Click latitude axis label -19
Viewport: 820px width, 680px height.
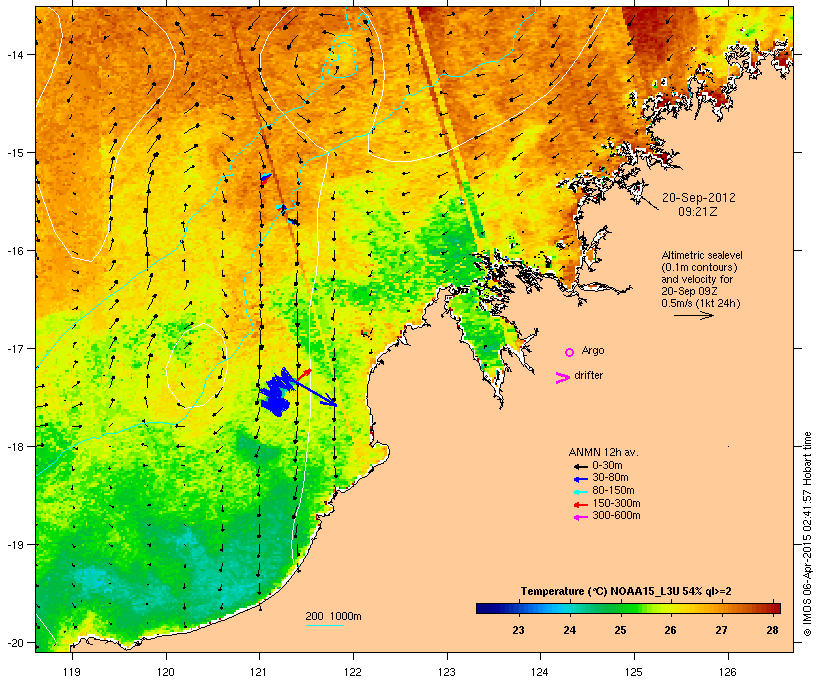coord(15,545)
